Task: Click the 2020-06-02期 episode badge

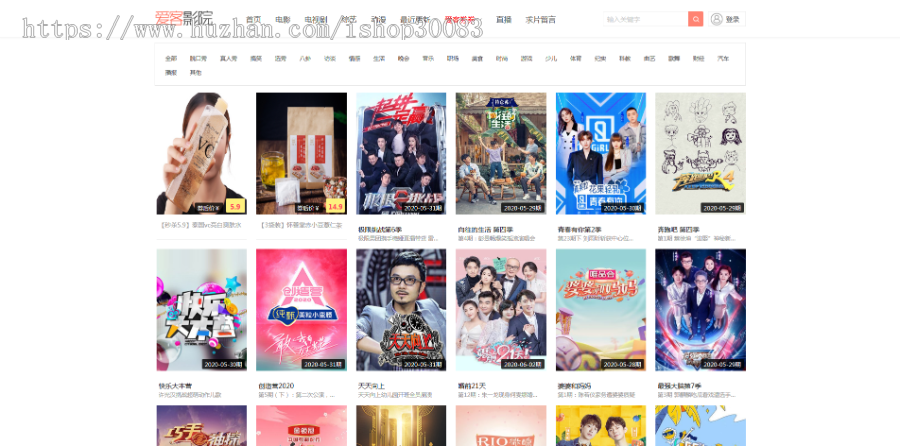Action: pos(522,364)
